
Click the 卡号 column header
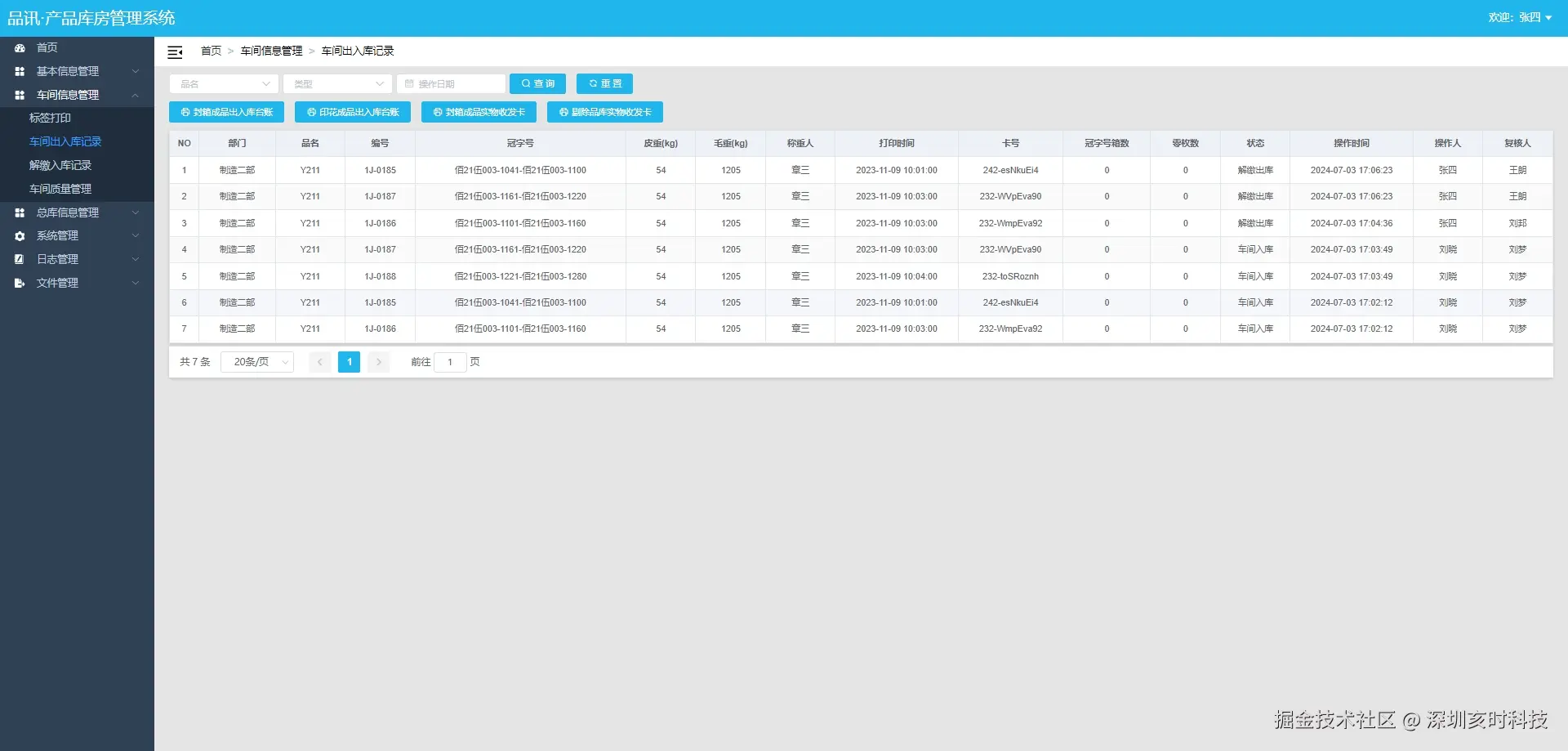point(1011,144)
